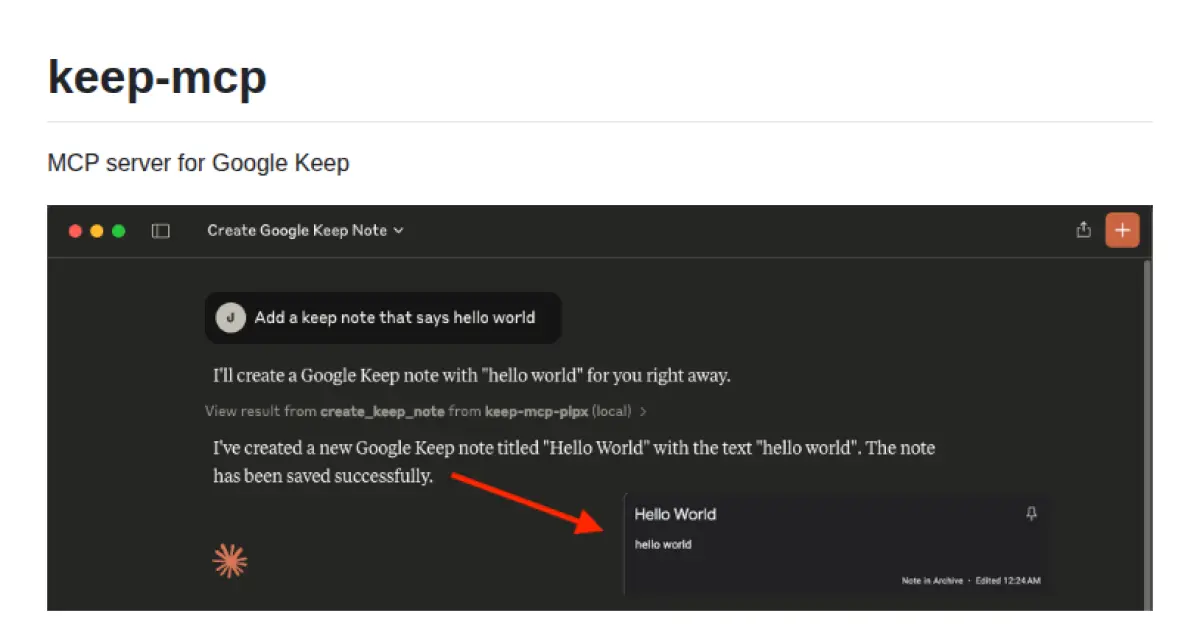
Task: Click the hello world note body text
Action: (663, 545)
